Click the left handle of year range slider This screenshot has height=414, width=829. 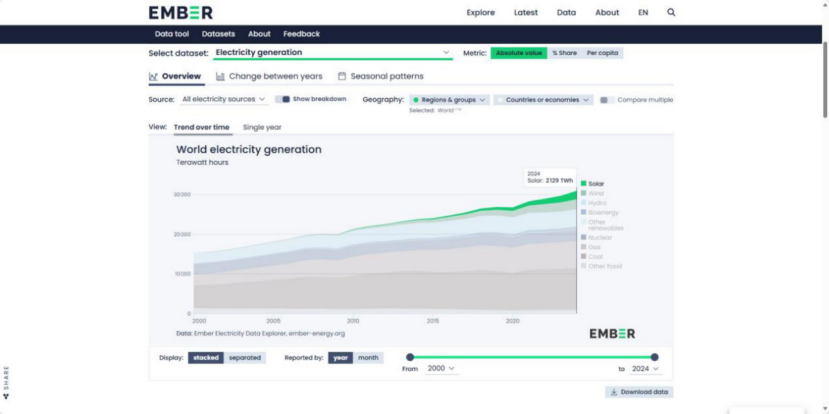point(410,357)
